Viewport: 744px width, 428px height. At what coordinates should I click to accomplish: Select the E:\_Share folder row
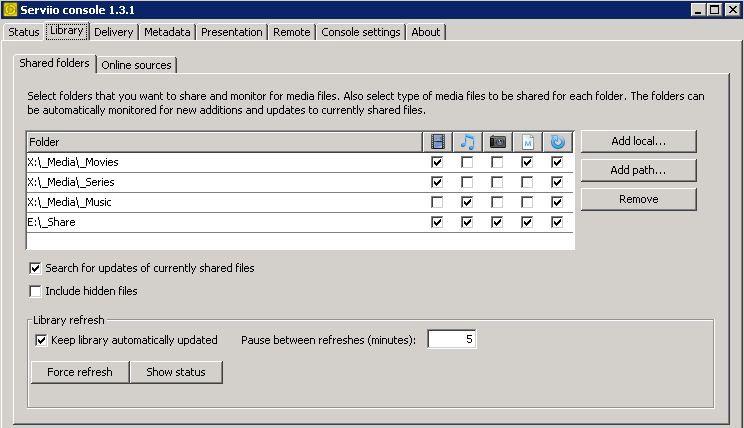pos(200,222)
